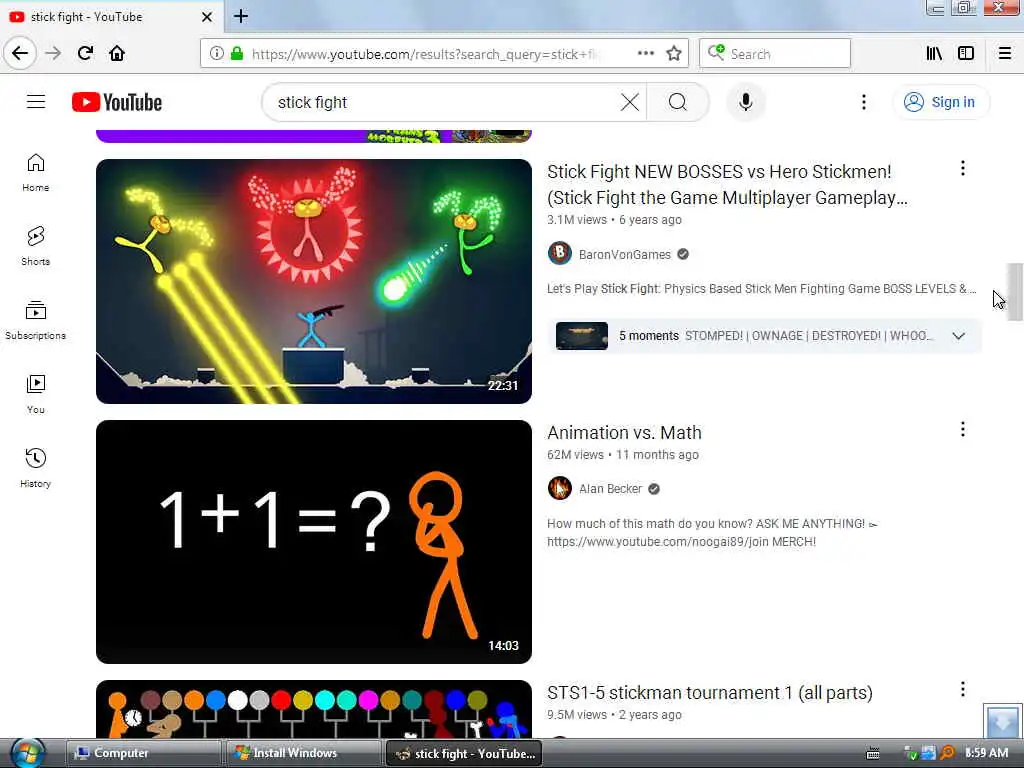The image size is (1024, 768).
Task: Open the 5 moments preview thumbnail
Action: (582, 336)
